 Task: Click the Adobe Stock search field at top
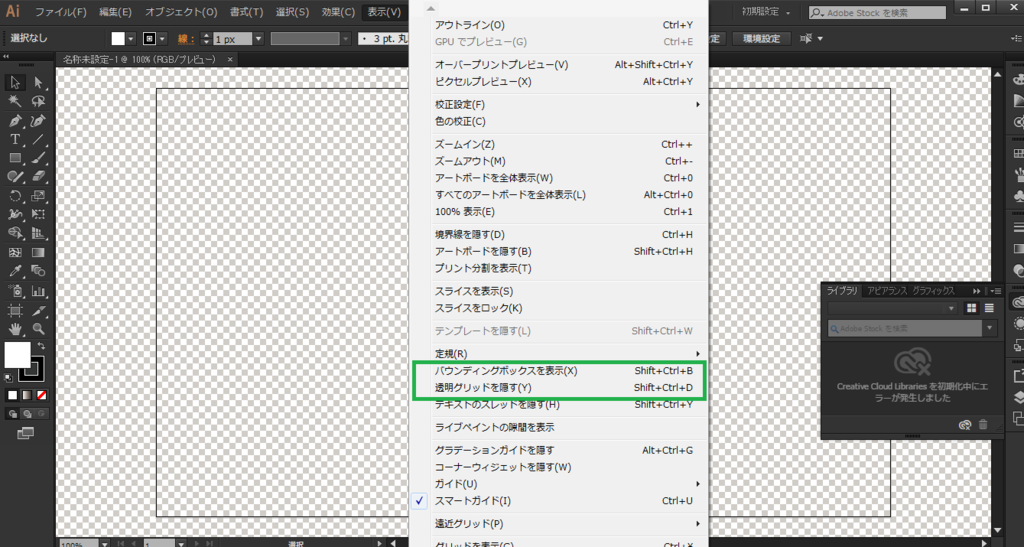[x=877, y=12]
